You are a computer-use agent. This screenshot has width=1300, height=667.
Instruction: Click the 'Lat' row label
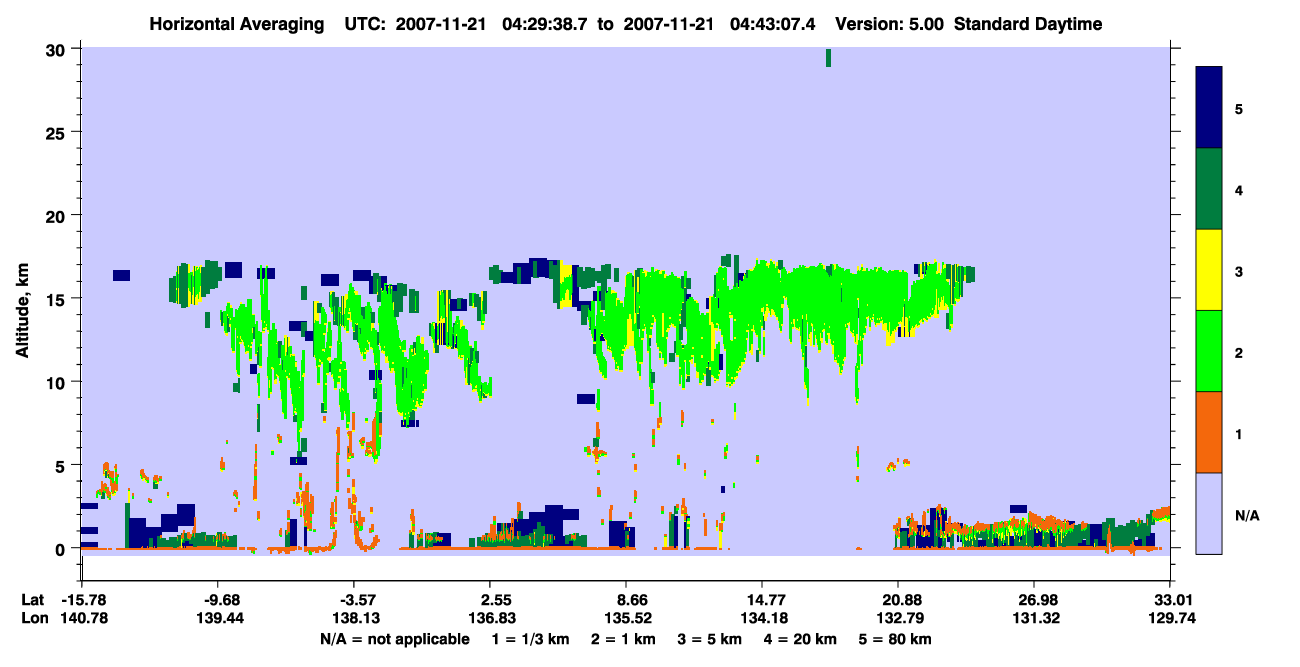(33, 599)
